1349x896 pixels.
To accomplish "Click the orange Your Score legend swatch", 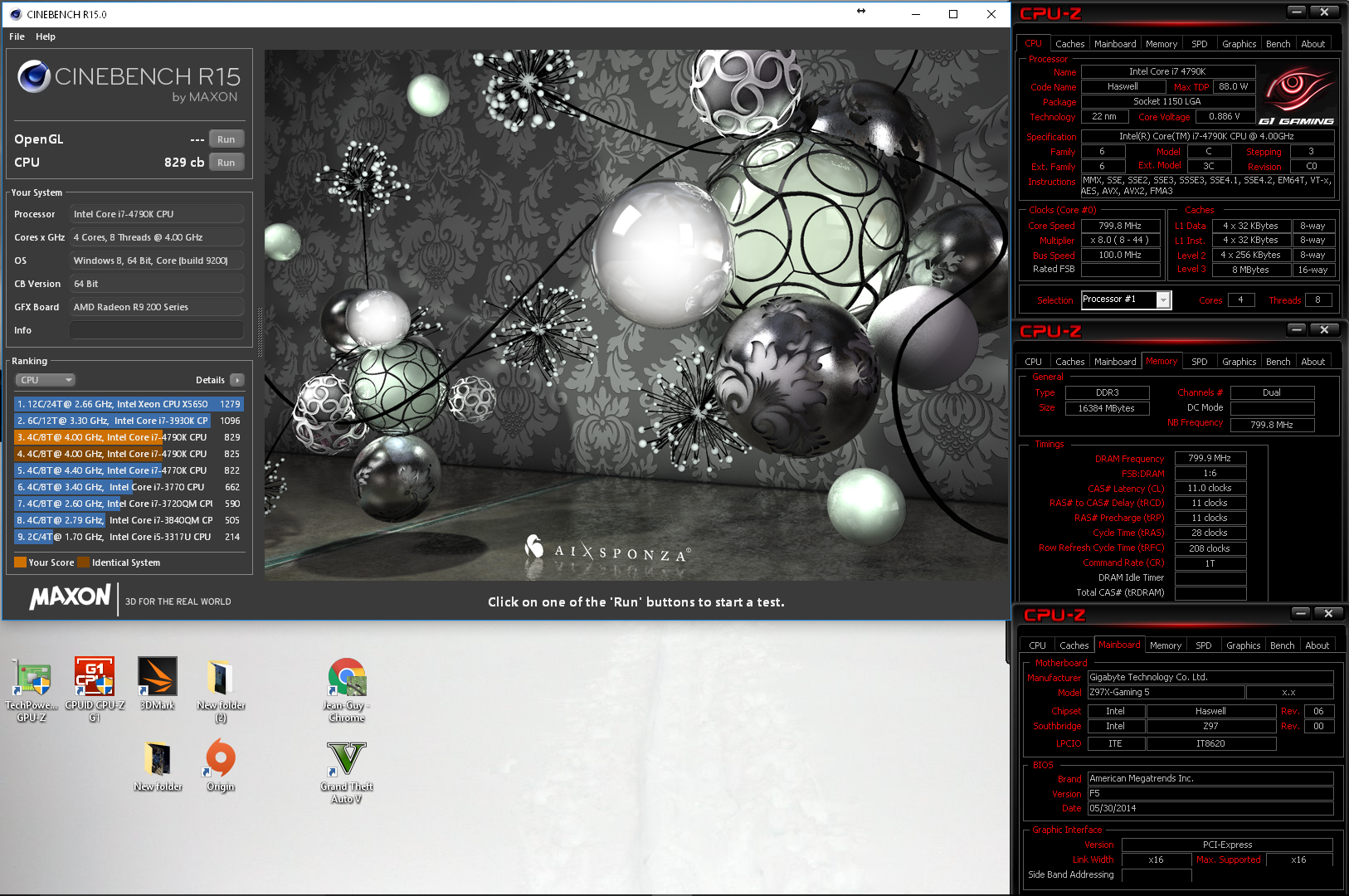I will pyautogui.click(x=20, y=562).
